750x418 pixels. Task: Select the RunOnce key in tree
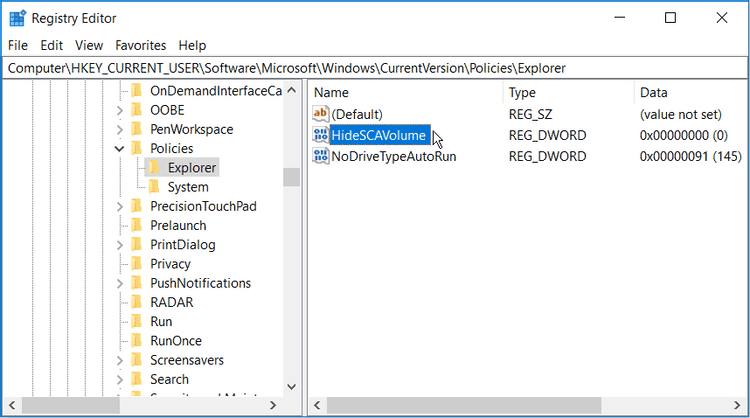(175, 341)
